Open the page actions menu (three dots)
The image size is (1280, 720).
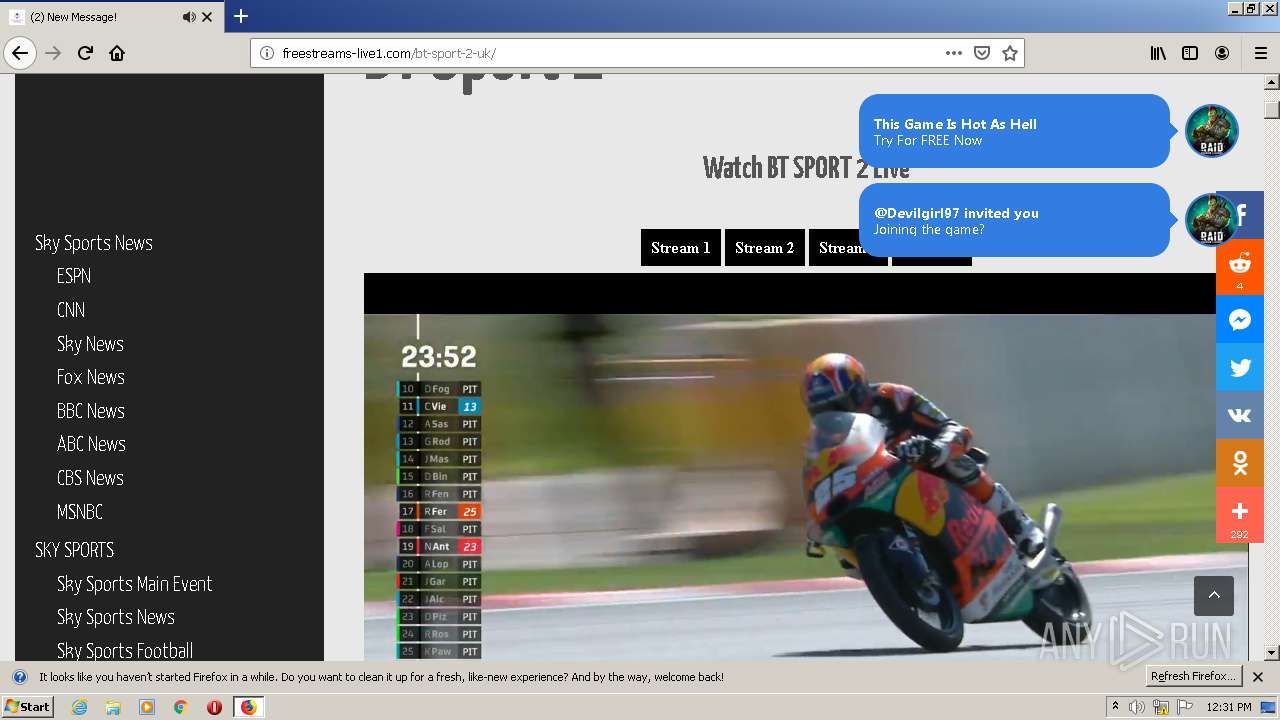tap(954, 53)
